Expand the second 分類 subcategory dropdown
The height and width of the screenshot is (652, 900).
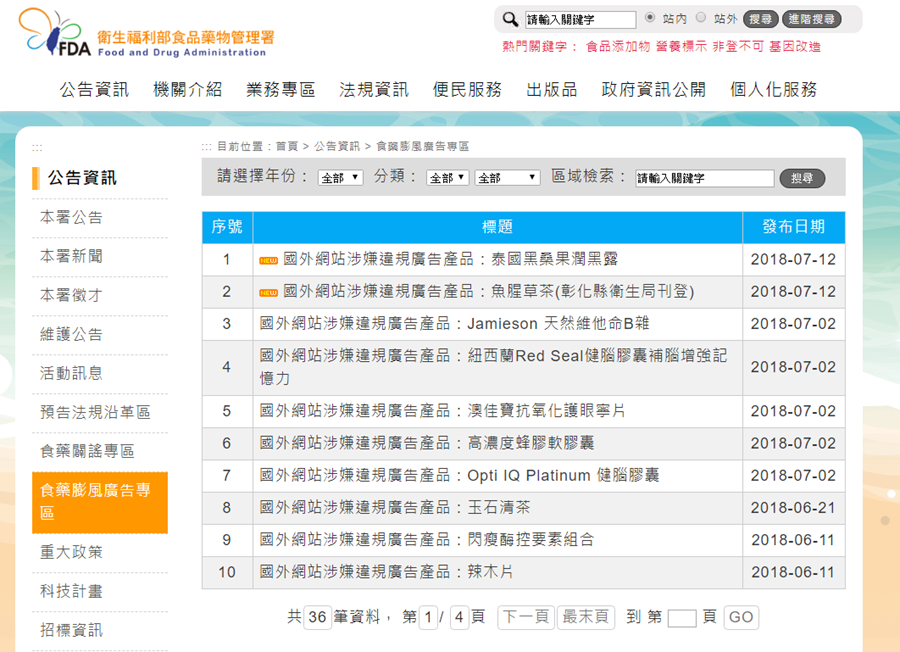point(507,178)
